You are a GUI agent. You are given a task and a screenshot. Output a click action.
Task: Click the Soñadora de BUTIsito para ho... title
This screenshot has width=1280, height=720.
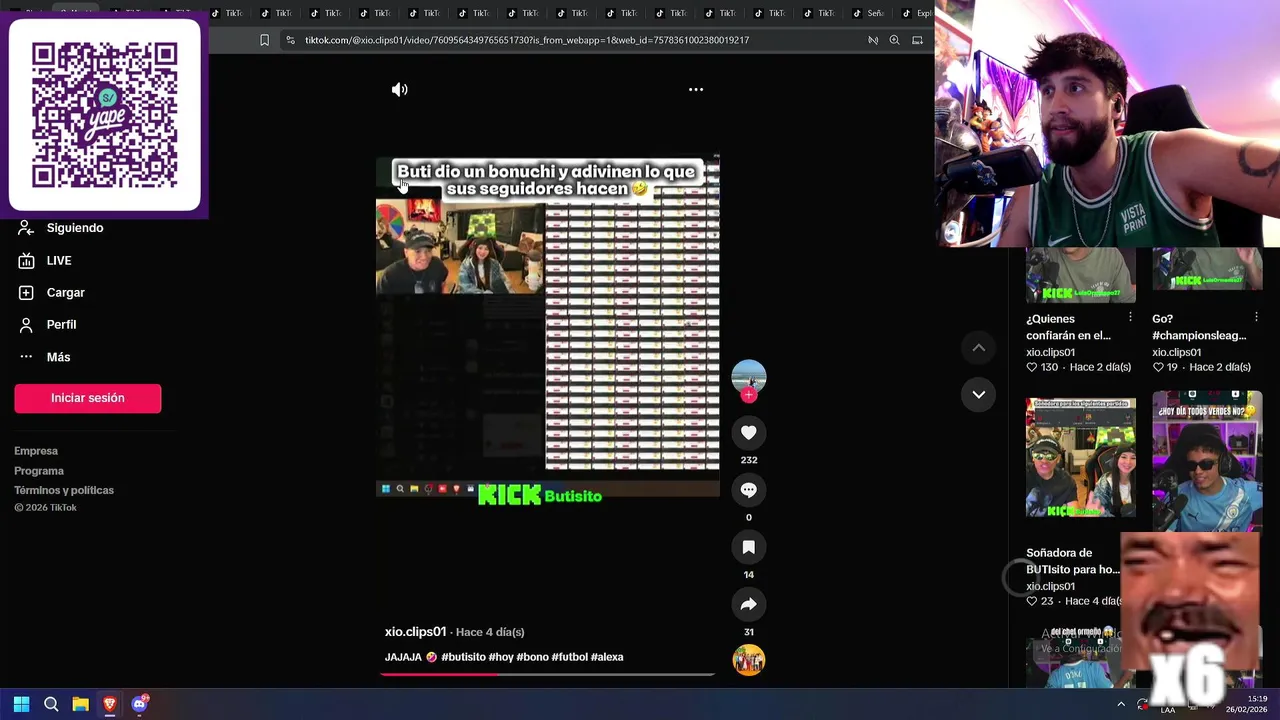pos(1073,561)
